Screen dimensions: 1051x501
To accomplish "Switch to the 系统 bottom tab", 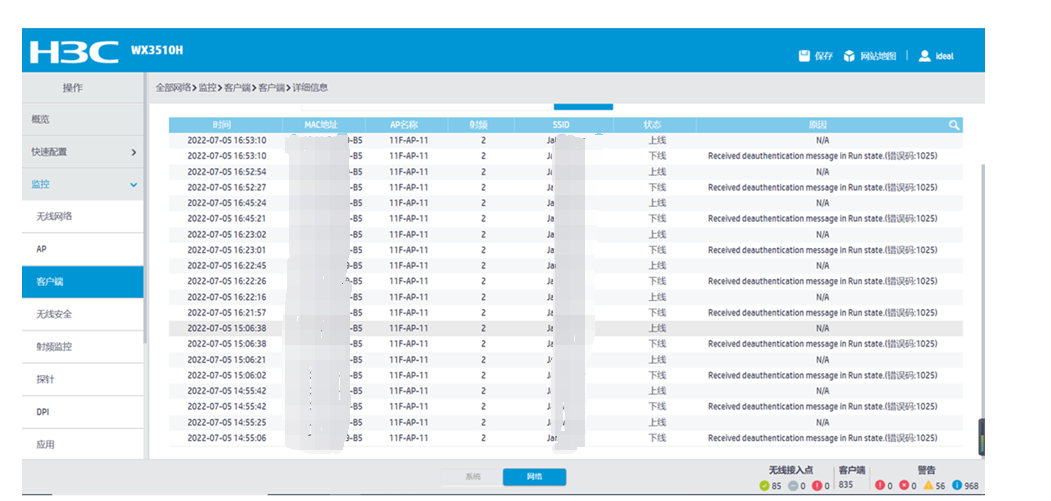I will [473, 477].
